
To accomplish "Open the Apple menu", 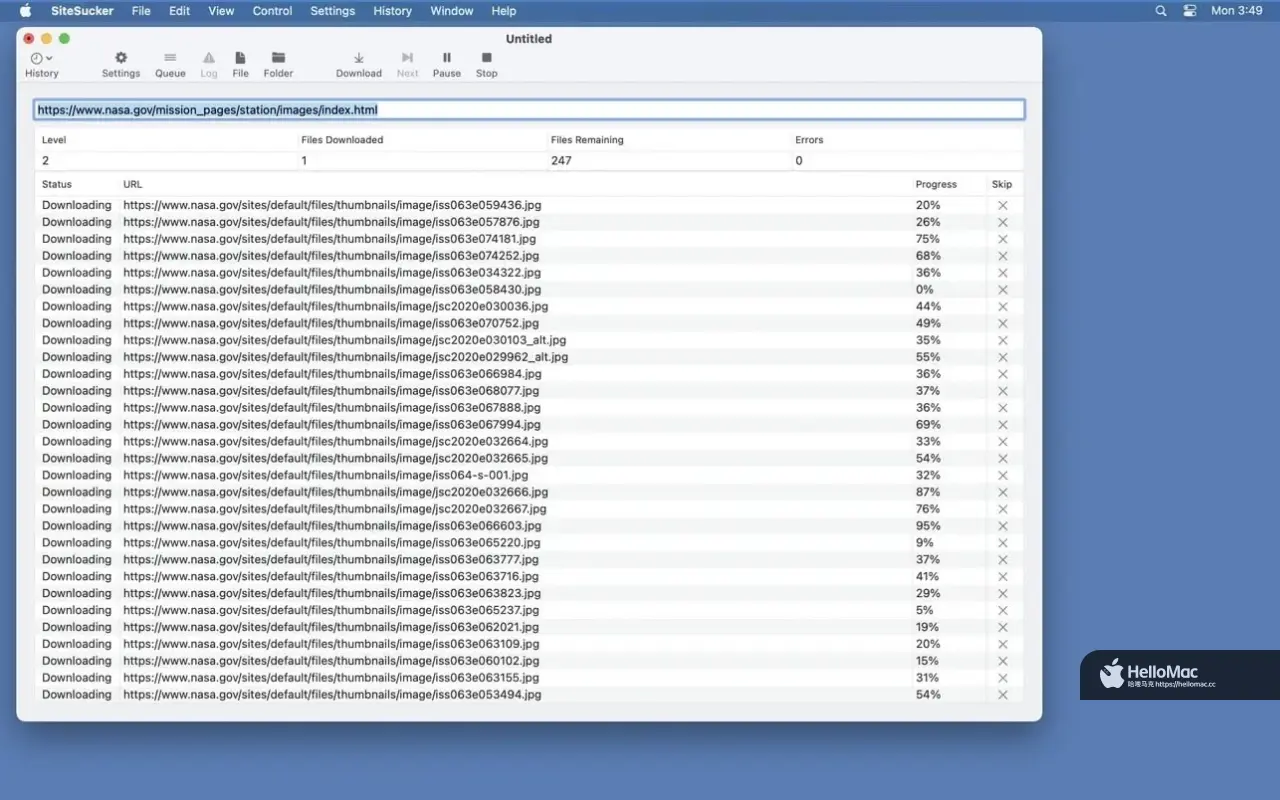I will point(26,11).
